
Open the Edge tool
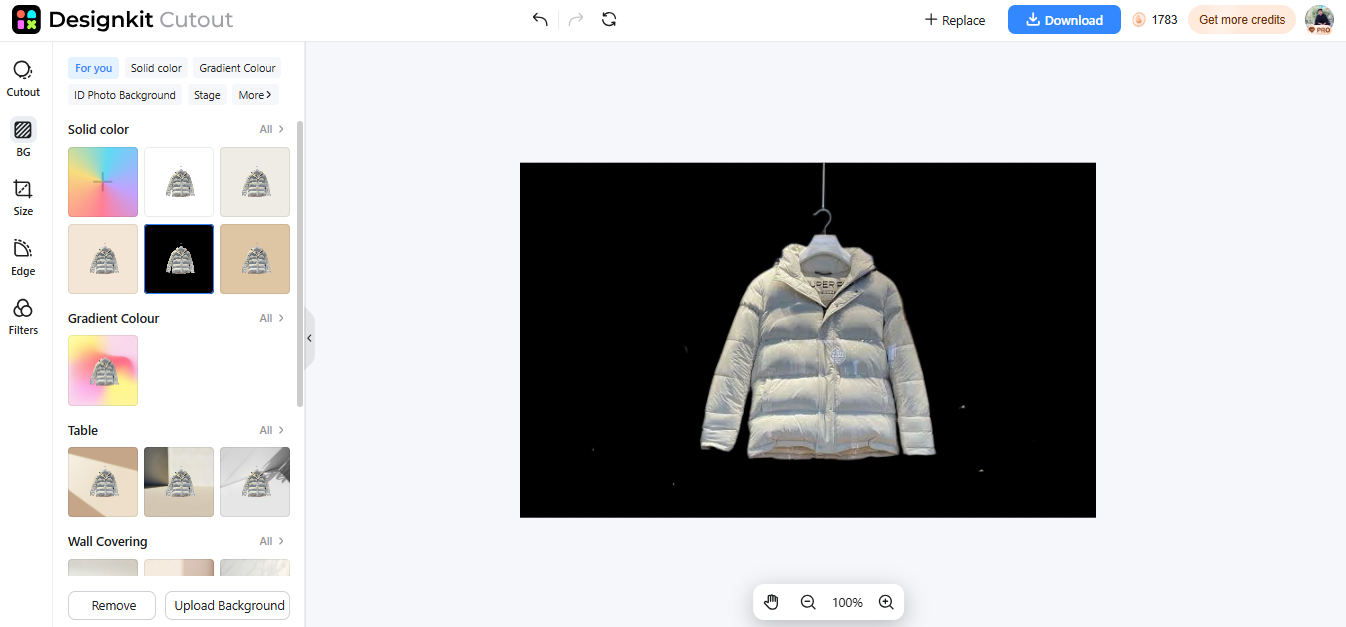pyautogui.click(x=23, y=257)
